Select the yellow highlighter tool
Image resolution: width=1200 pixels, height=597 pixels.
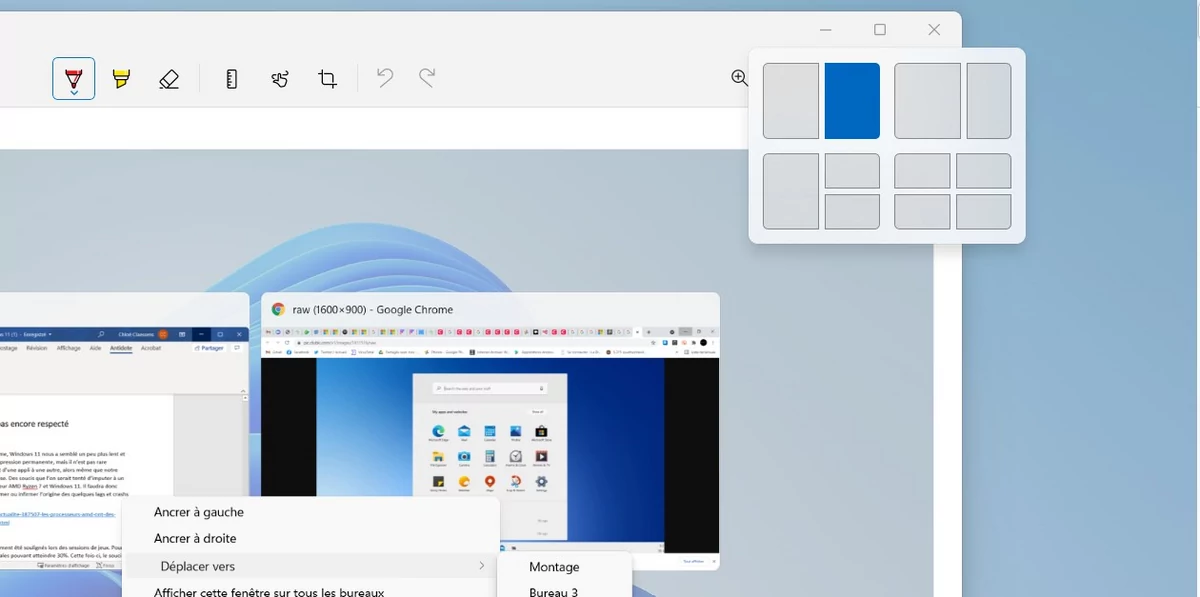121,78
